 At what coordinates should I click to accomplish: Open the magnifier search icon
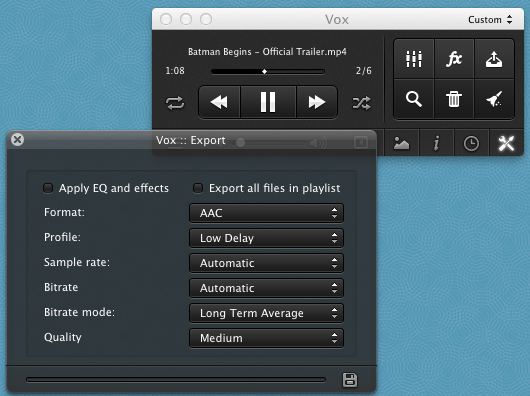[414, 99]
